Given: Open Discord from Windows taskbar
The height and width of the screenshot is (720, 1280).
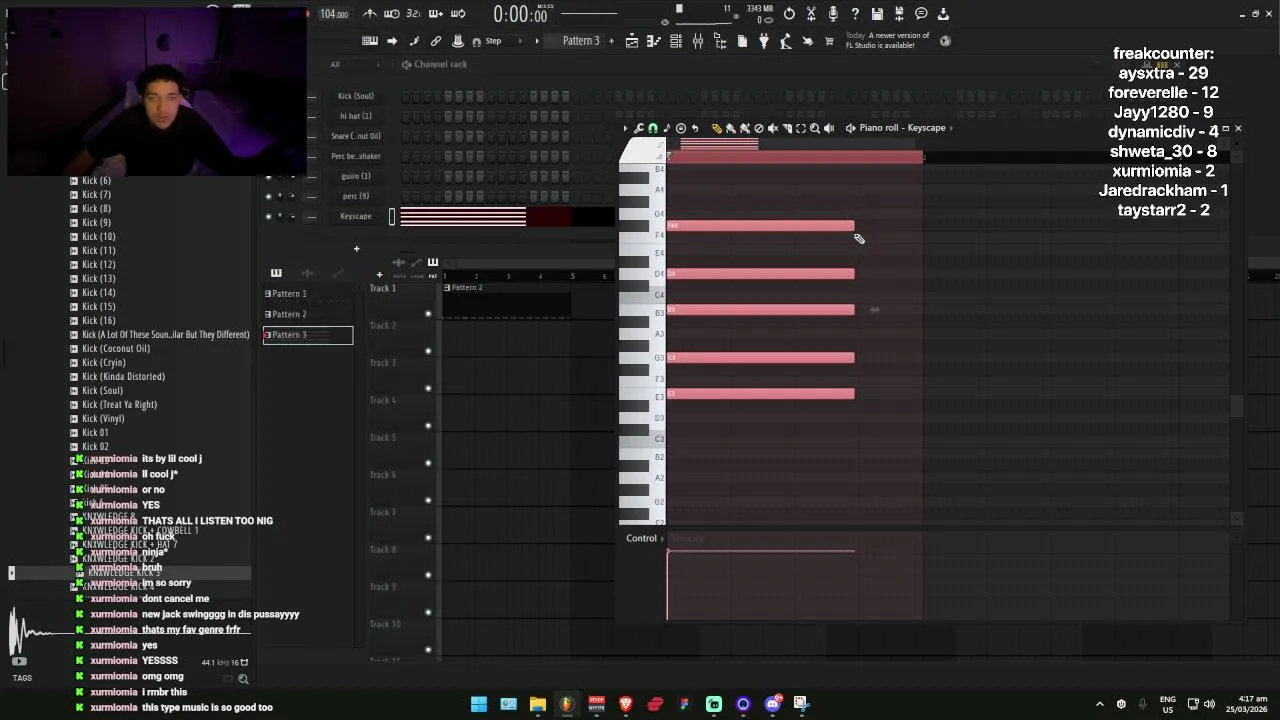Looking at the screenshot, I should tap(772, 704).
